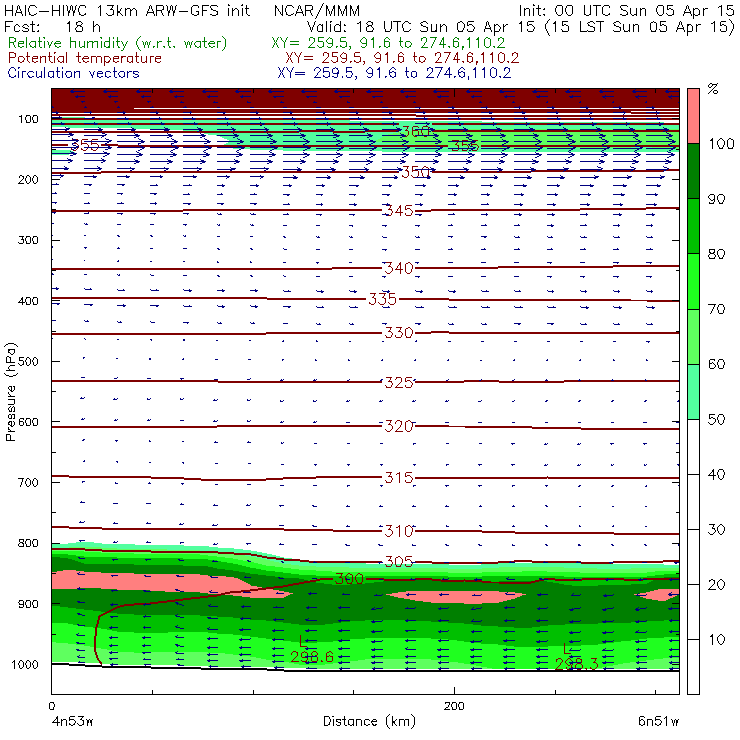Click the 700 hPa pressure axis label
This screenshot has width=740, height=740.
pos(28,483)
